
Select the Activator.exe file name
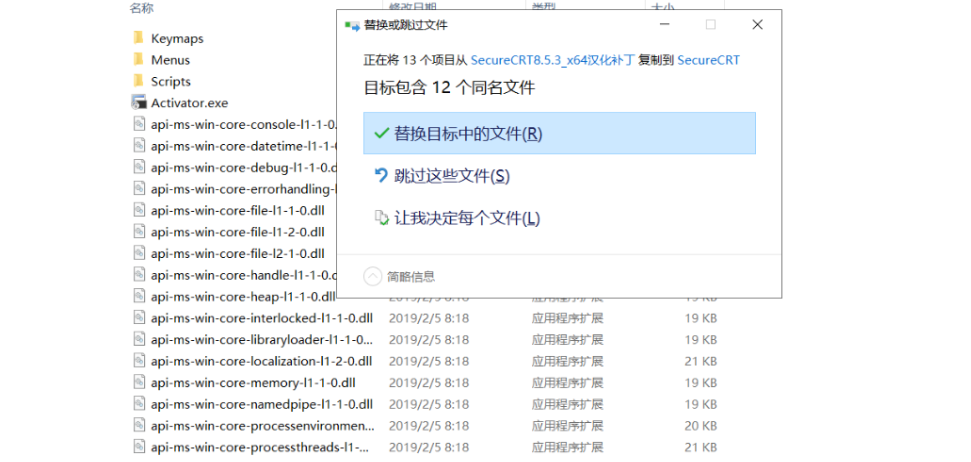coord(189,103)
